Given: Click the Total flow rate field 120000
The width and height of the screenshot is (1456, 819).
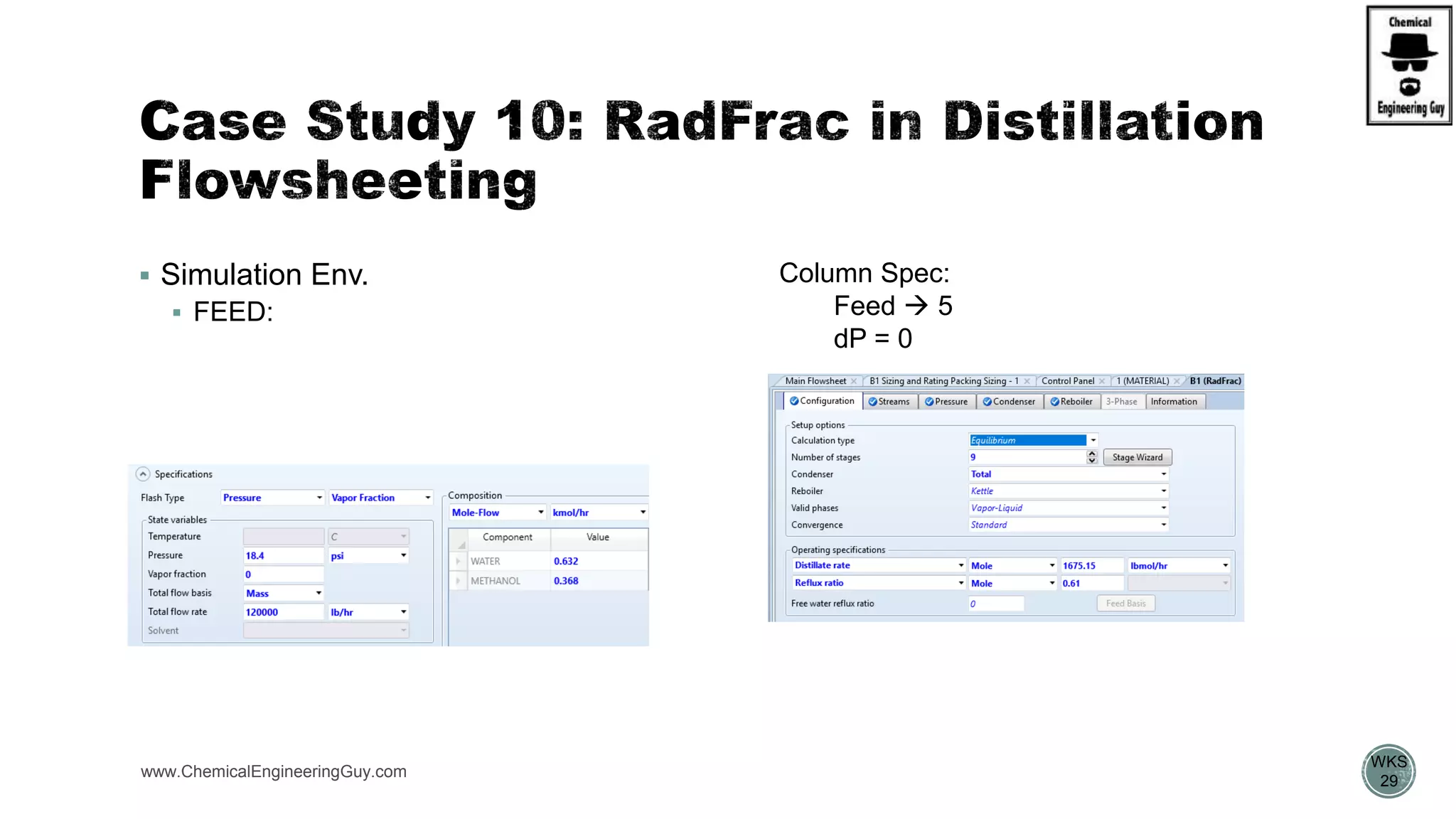Looking at the screenshot, I should pos(284,612).
